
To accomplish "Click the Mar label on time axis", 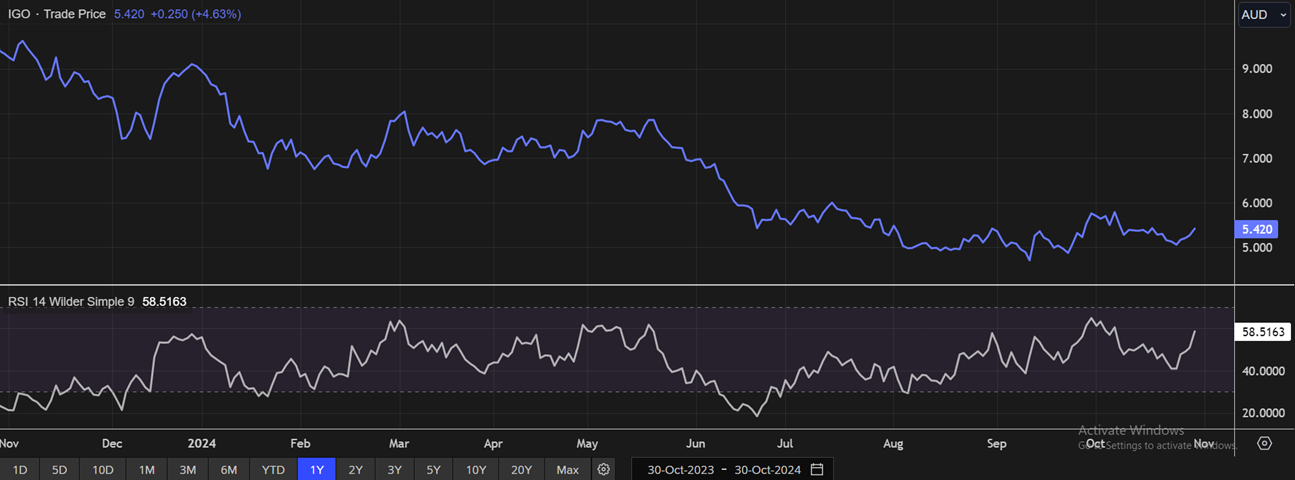I will click(399, 443).
